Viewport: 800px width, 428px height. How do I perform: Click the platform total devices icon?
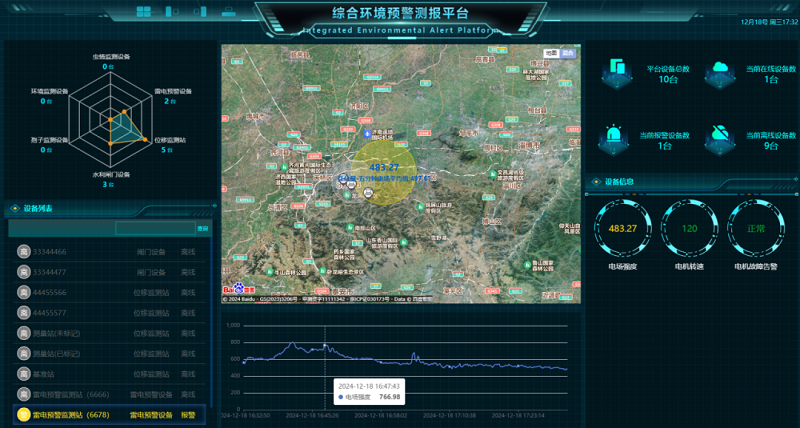(x=618, y=72)
